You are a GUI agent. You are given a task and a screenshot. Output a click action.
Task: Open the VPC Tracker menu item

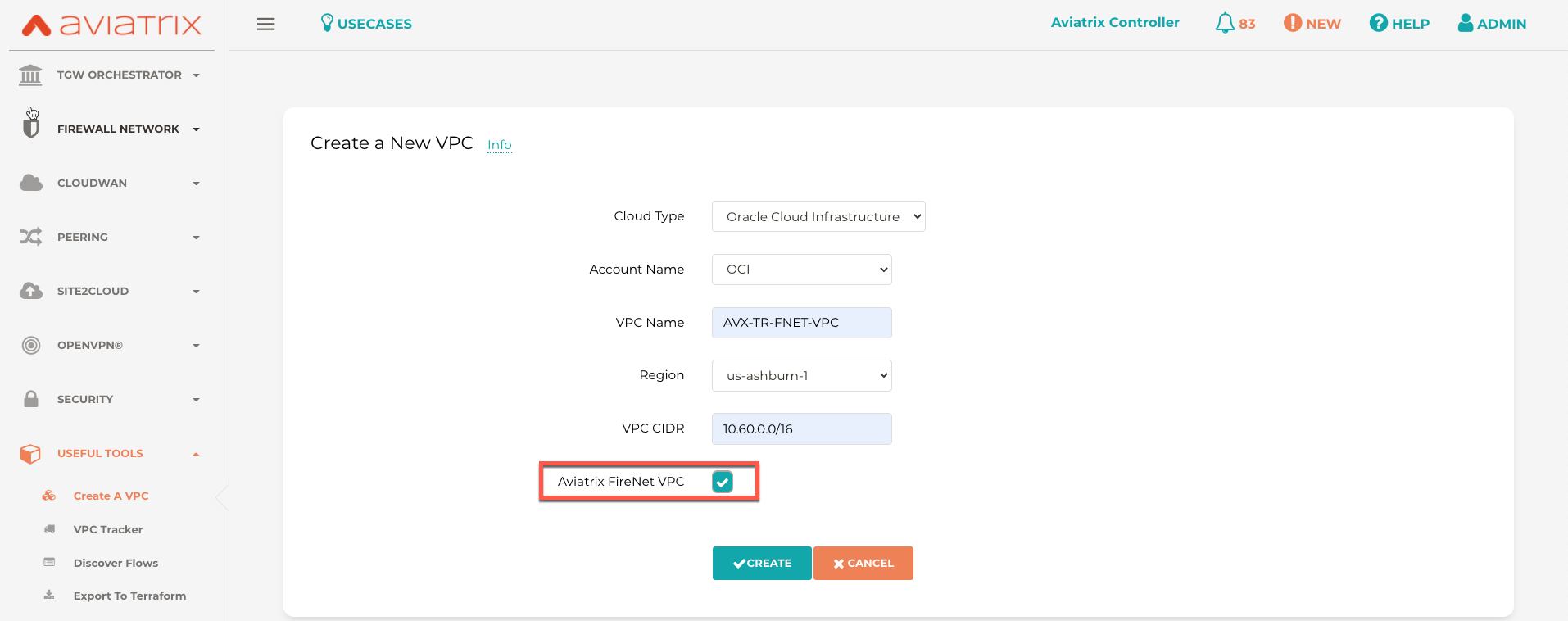tap(108, 529)
